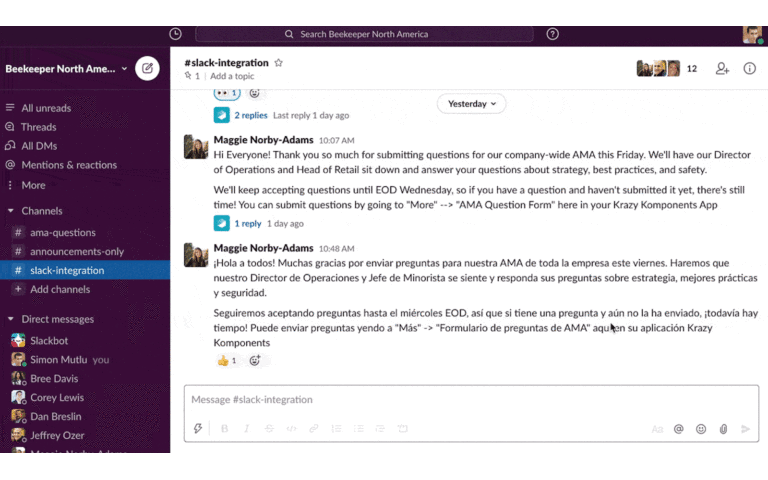Open the Beekeeper North America workspace menu
The width and height of the screenshot is (768, 480).
click(66, 69)
